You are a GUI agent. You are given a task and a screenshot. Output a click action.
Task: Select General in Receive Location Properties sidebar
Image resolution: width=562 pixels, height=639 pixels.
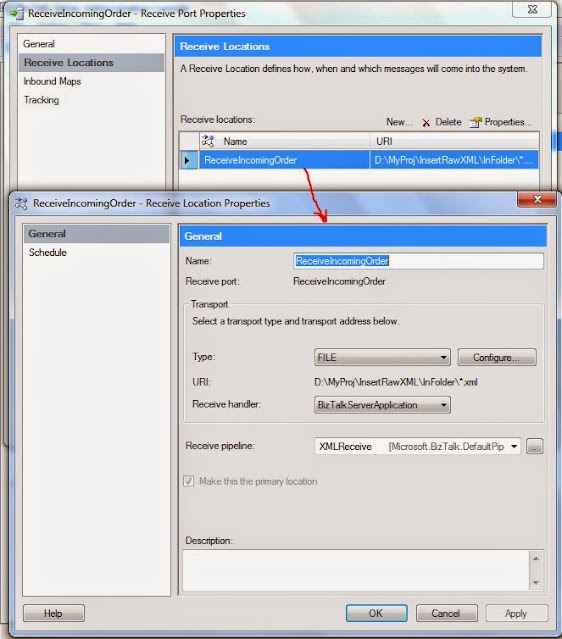point(97,234)
